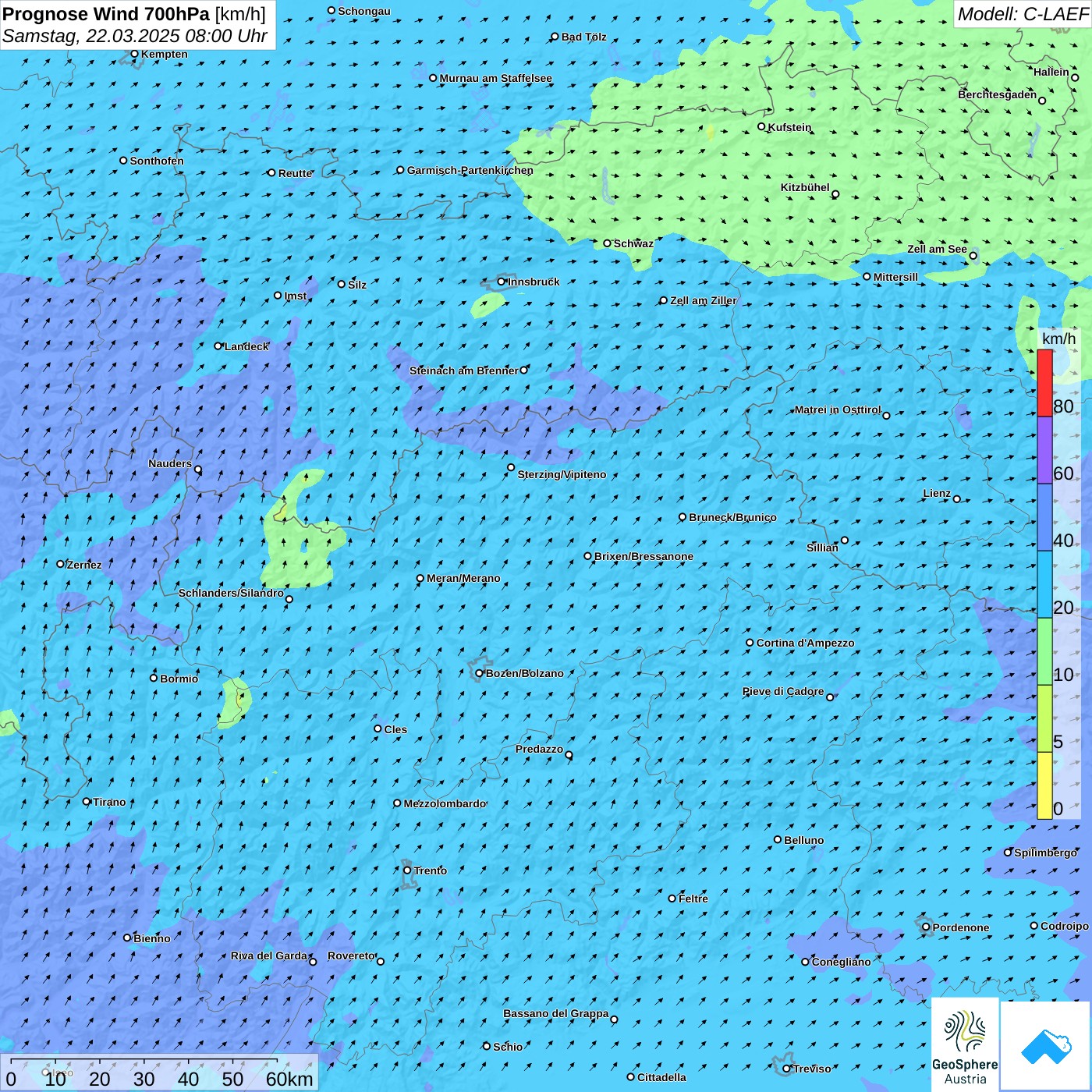
Task: Click the Pieve di Cadore label
Action: [x=783, y=691]
